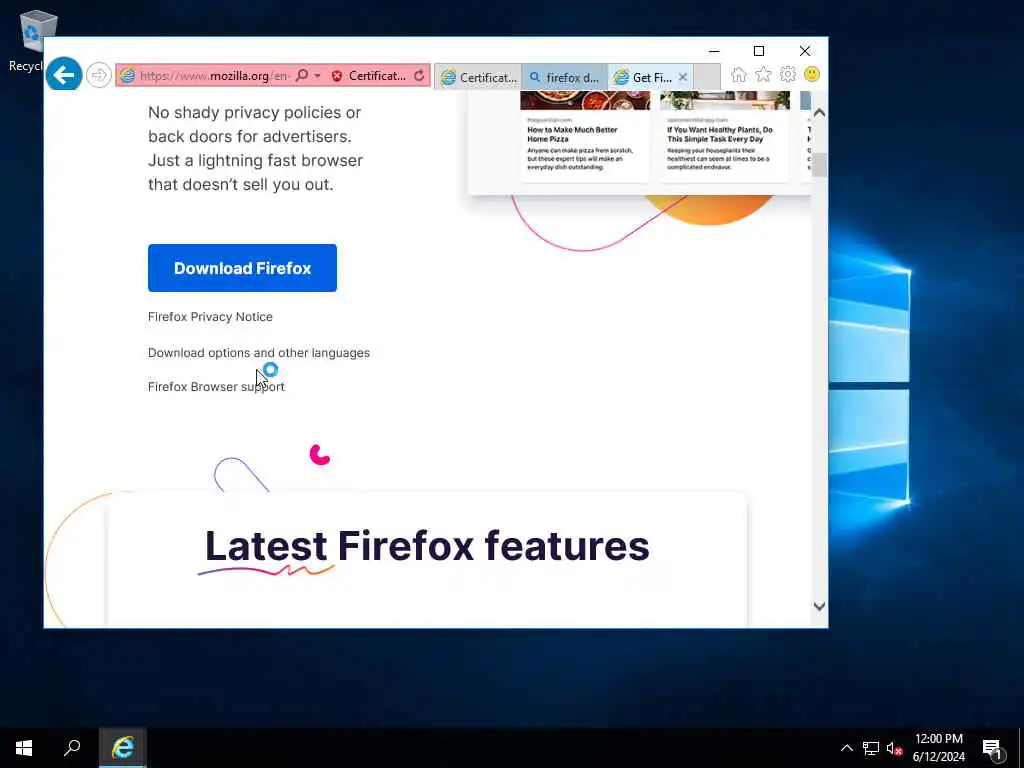Click the smiley feedback icon

[x=812, y=74]
